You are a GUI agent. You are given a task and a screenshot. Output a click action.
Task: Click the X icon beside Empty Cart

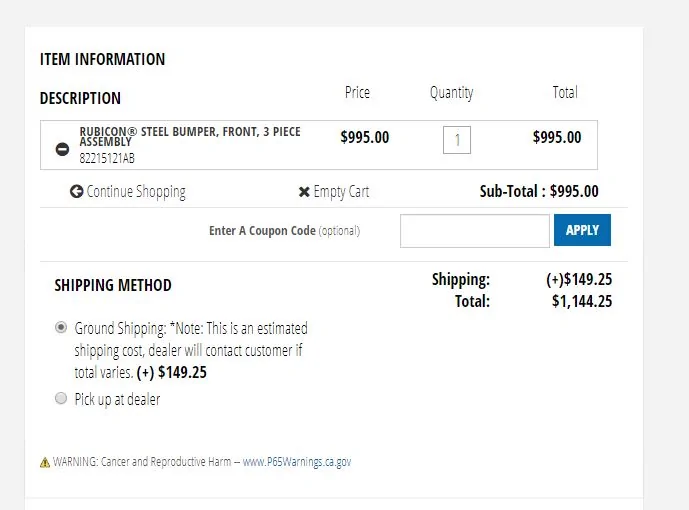tap(304, 192)
